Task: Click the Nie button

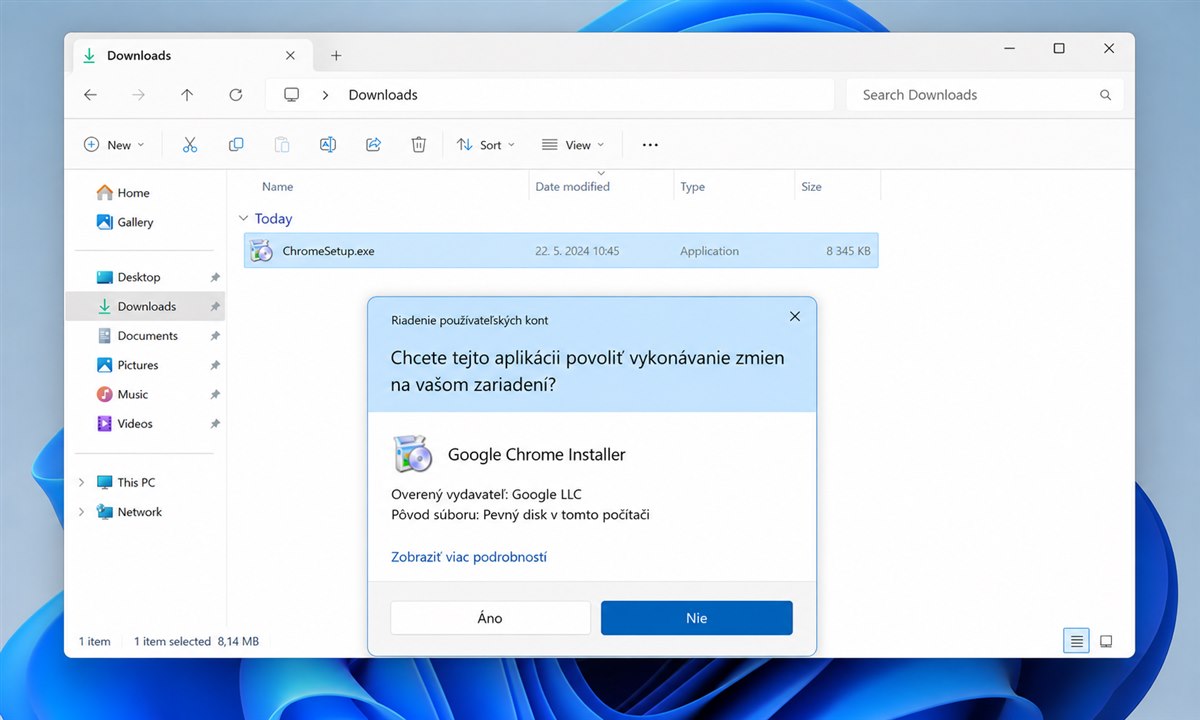Action: click(x=697, y=618)
